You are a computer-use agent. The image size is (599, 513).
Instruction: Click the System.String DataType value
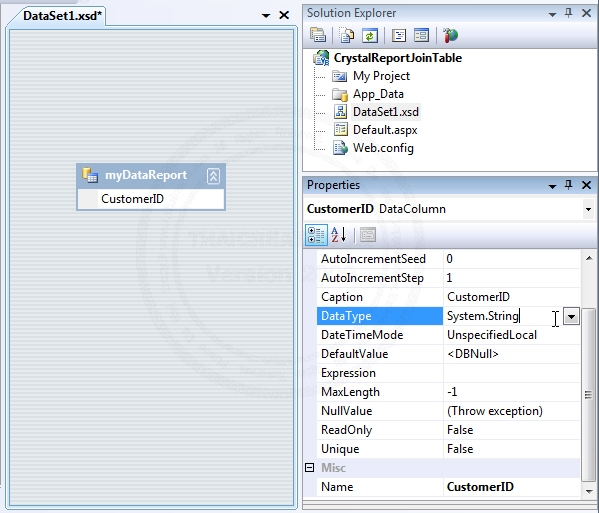(483, 316)
